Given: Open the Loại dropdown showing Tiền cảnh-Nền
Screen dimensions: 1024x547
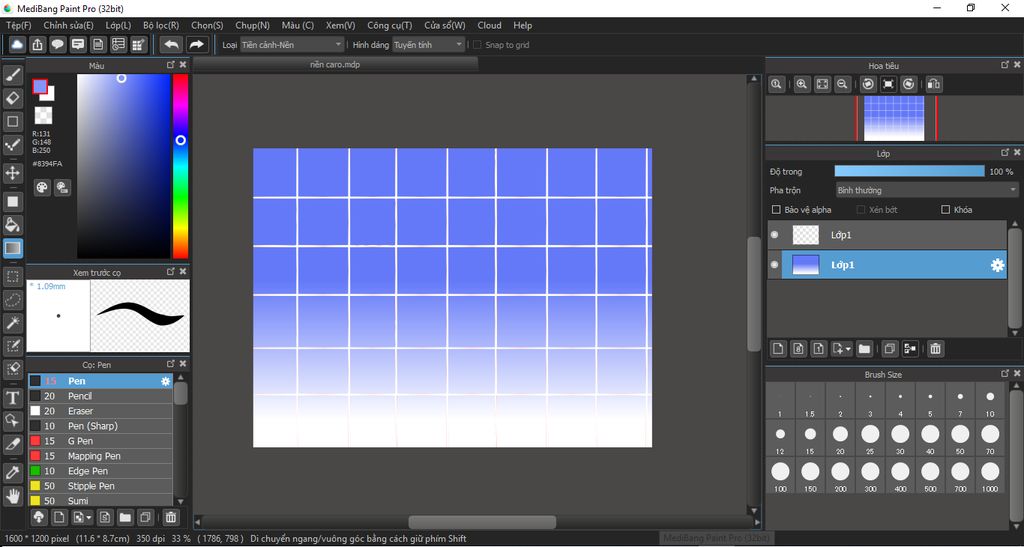Looking at the screenshot, I should pos(291,45).
